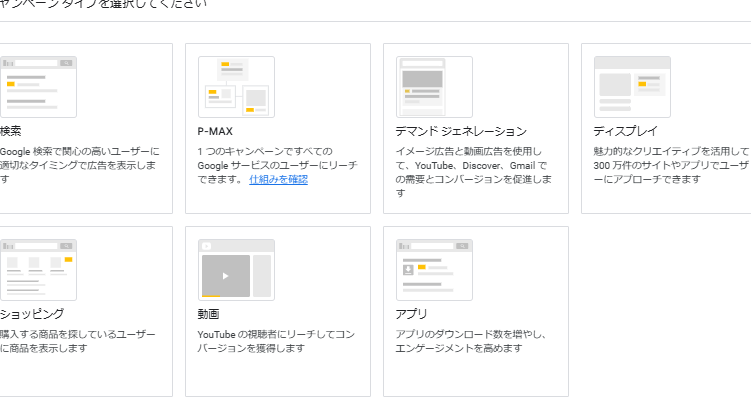Click the 魅力的なクリエイティブを活用して description
The image size is (751, 402).
point(671,165)
